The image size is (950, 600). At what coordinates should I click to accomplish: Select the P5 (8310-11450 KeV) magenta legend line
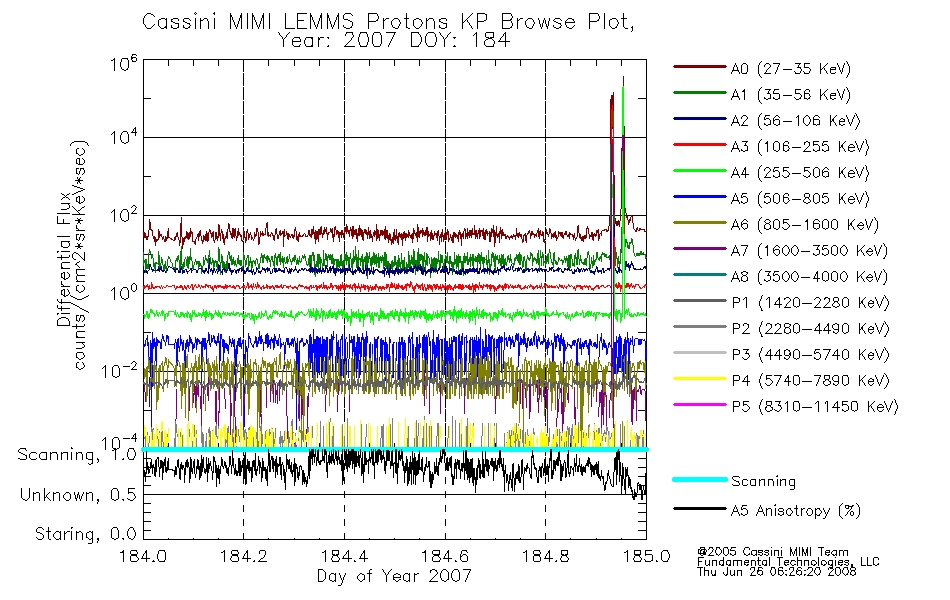coord(699,404)
